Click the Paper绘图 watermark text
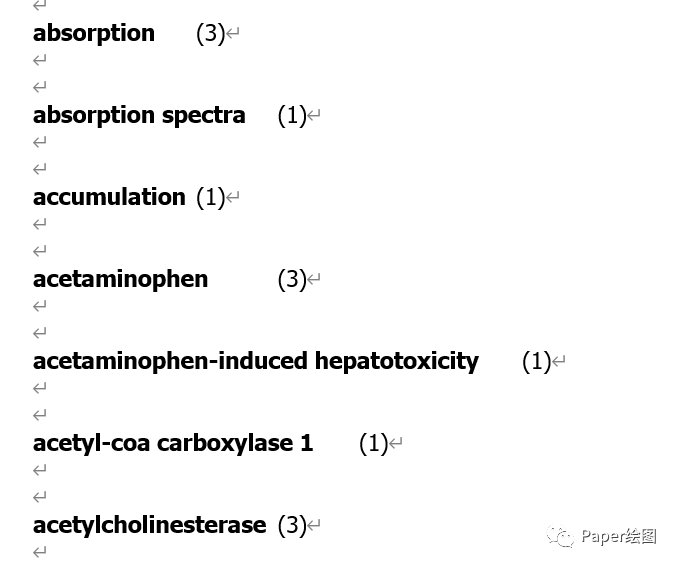Screen dimensions: 678x567 click(619, 536)
